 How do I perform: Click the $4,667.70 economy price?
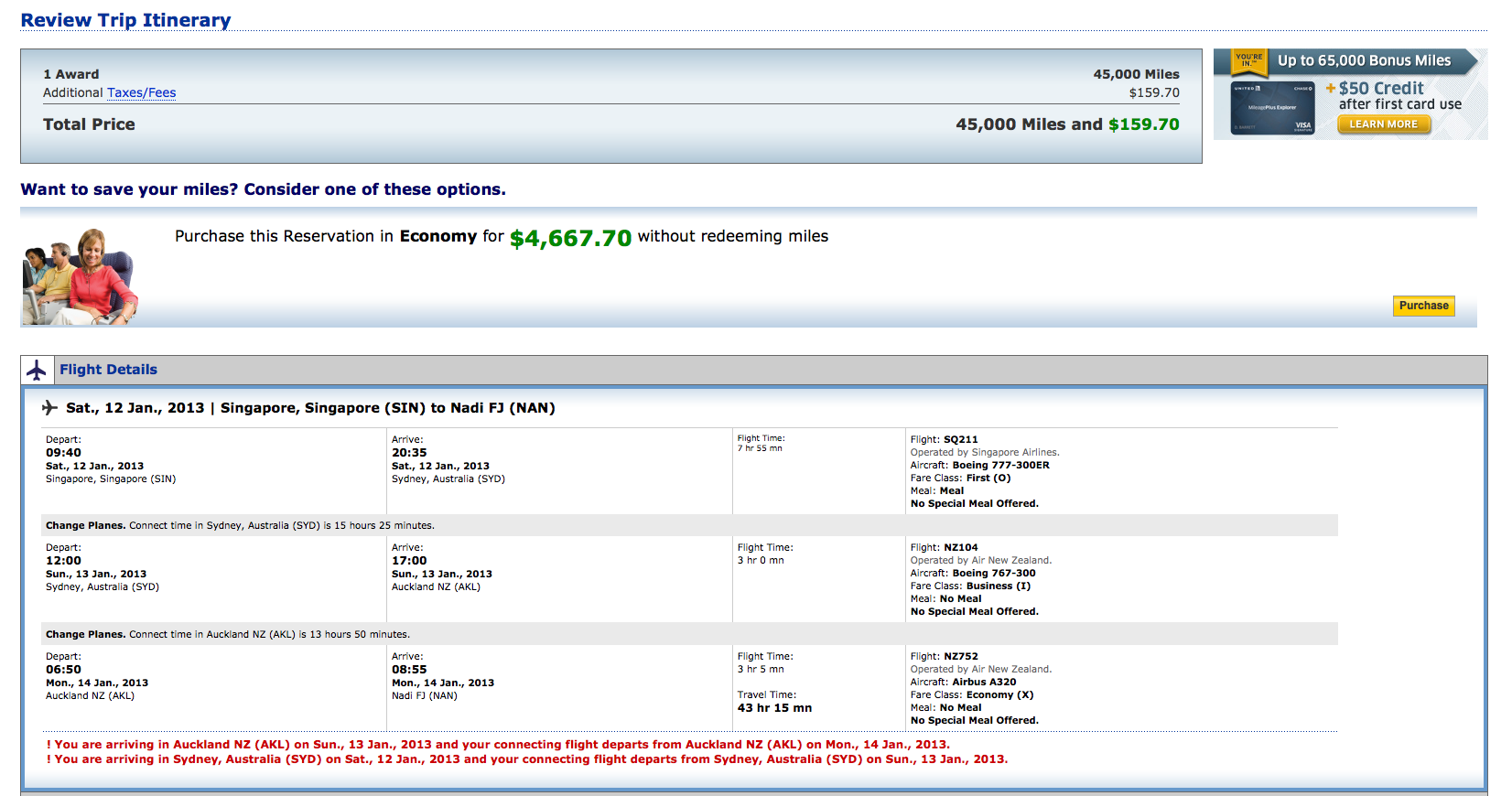tap(570, 238)
